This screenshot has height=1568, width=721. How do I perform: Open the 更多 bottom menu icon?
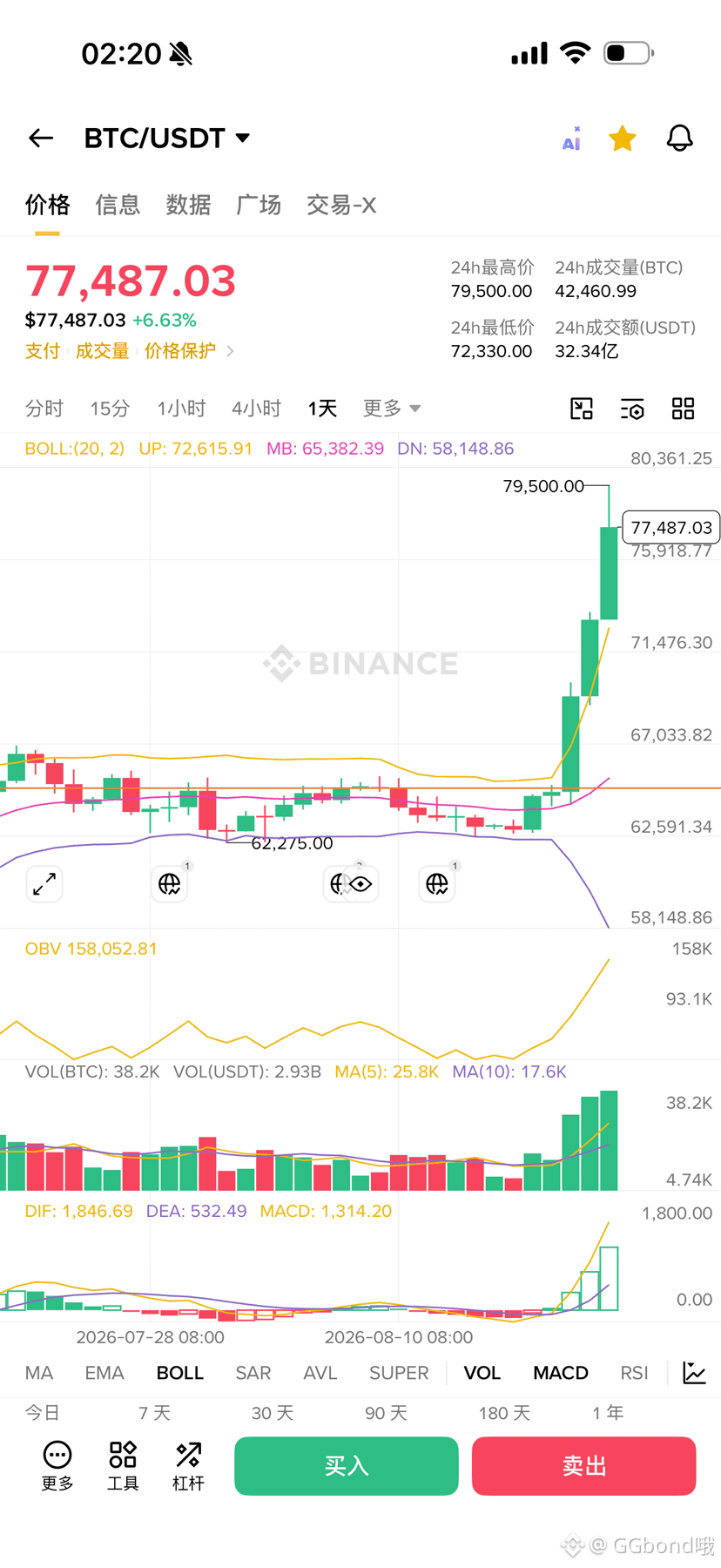pyautogui.click(x=57, y=1466)
